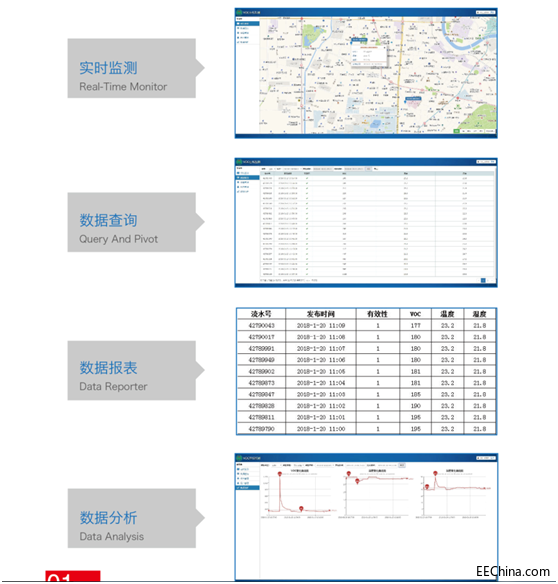Select serial number cell 42790043
The image size is (558, 584).
coord(261,326)
